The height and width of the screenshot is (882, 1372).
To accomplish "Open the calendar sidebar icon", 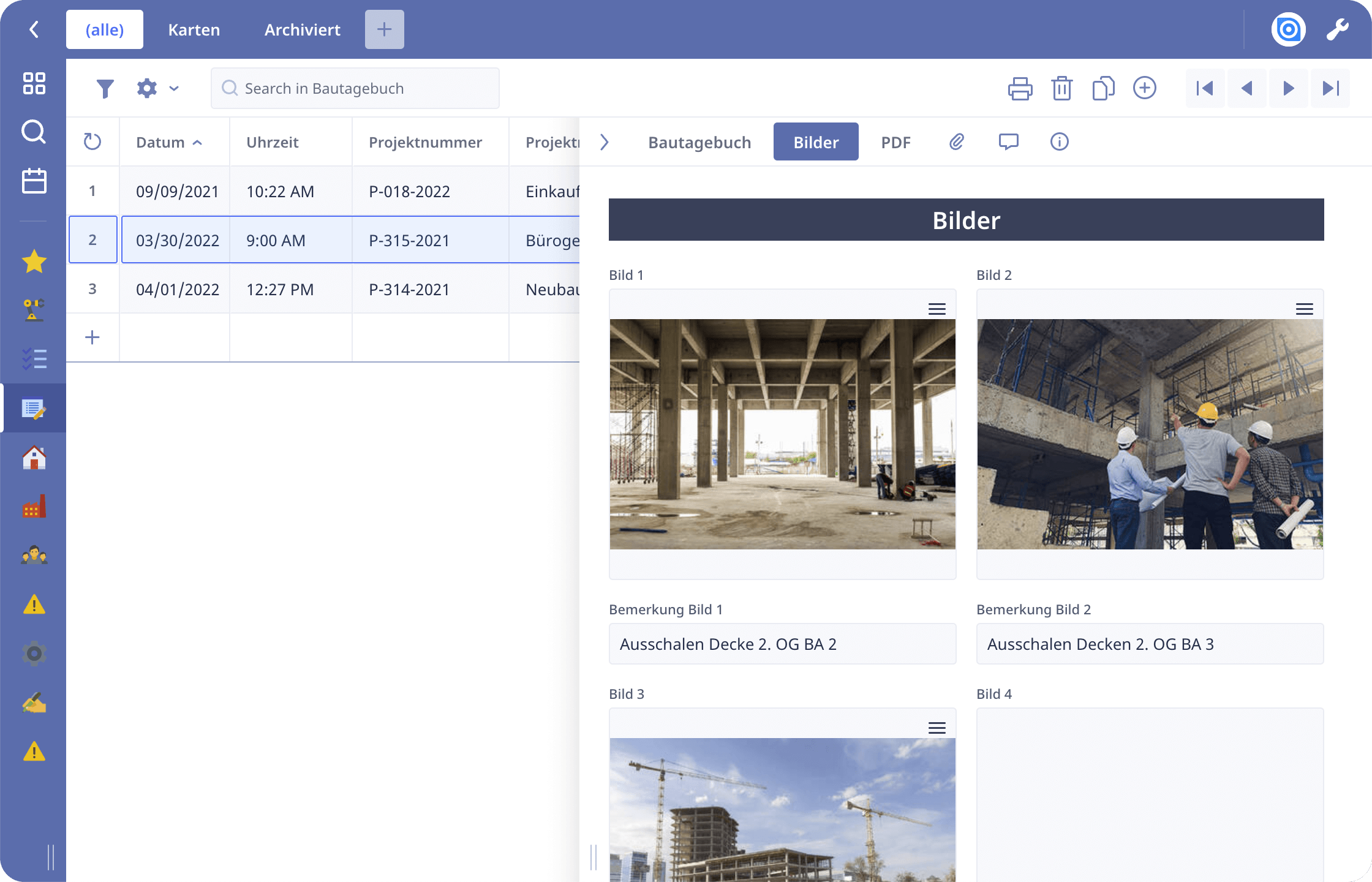I will [x=34, y=181].
